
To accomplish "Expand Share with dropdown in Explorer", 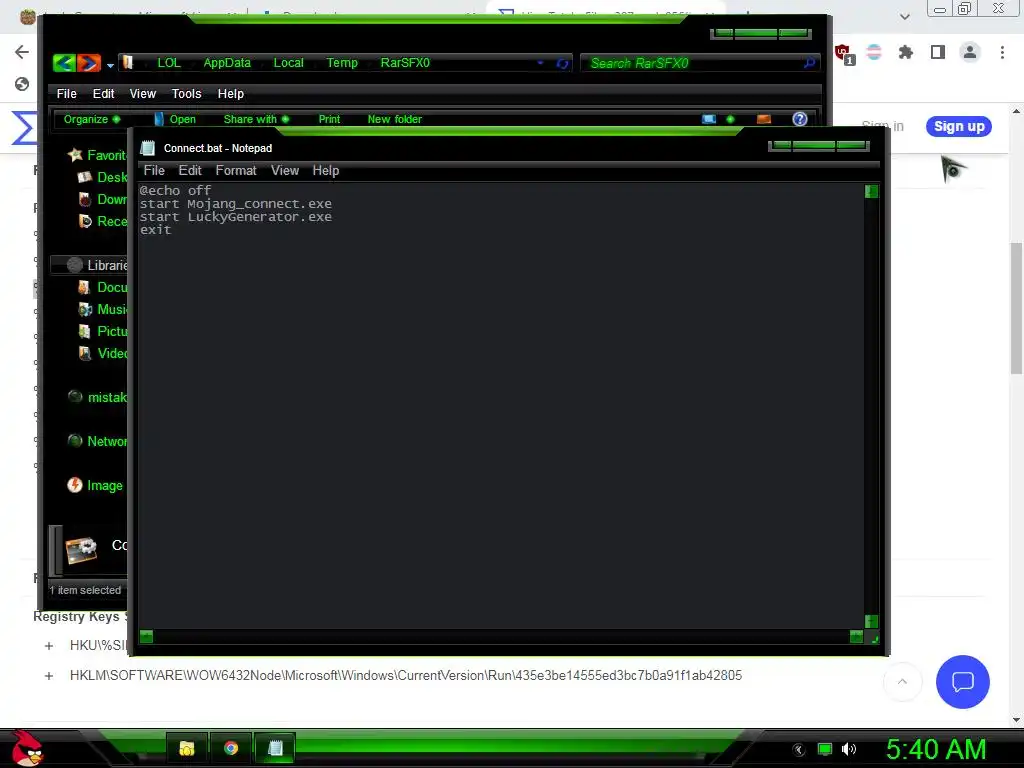I will 256,119.
